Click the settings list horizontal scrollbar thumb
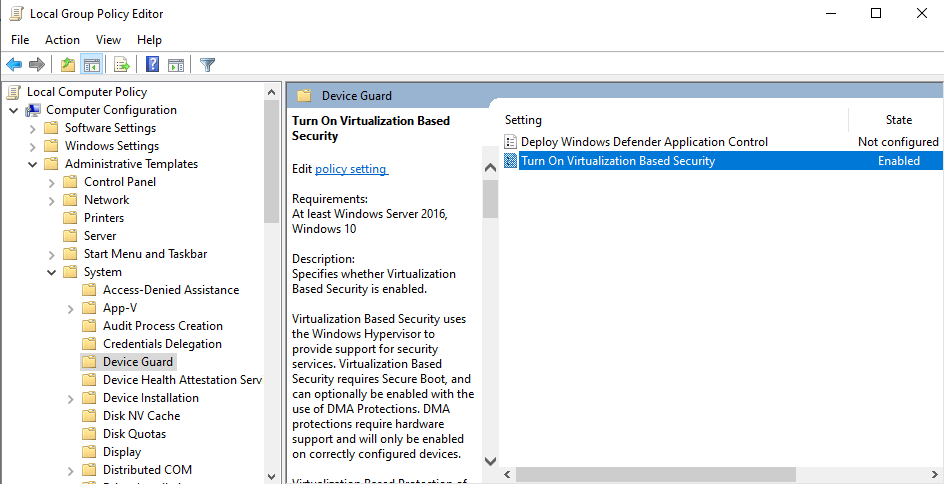This screenshot has width=944, height=484. tap(656, 475)
